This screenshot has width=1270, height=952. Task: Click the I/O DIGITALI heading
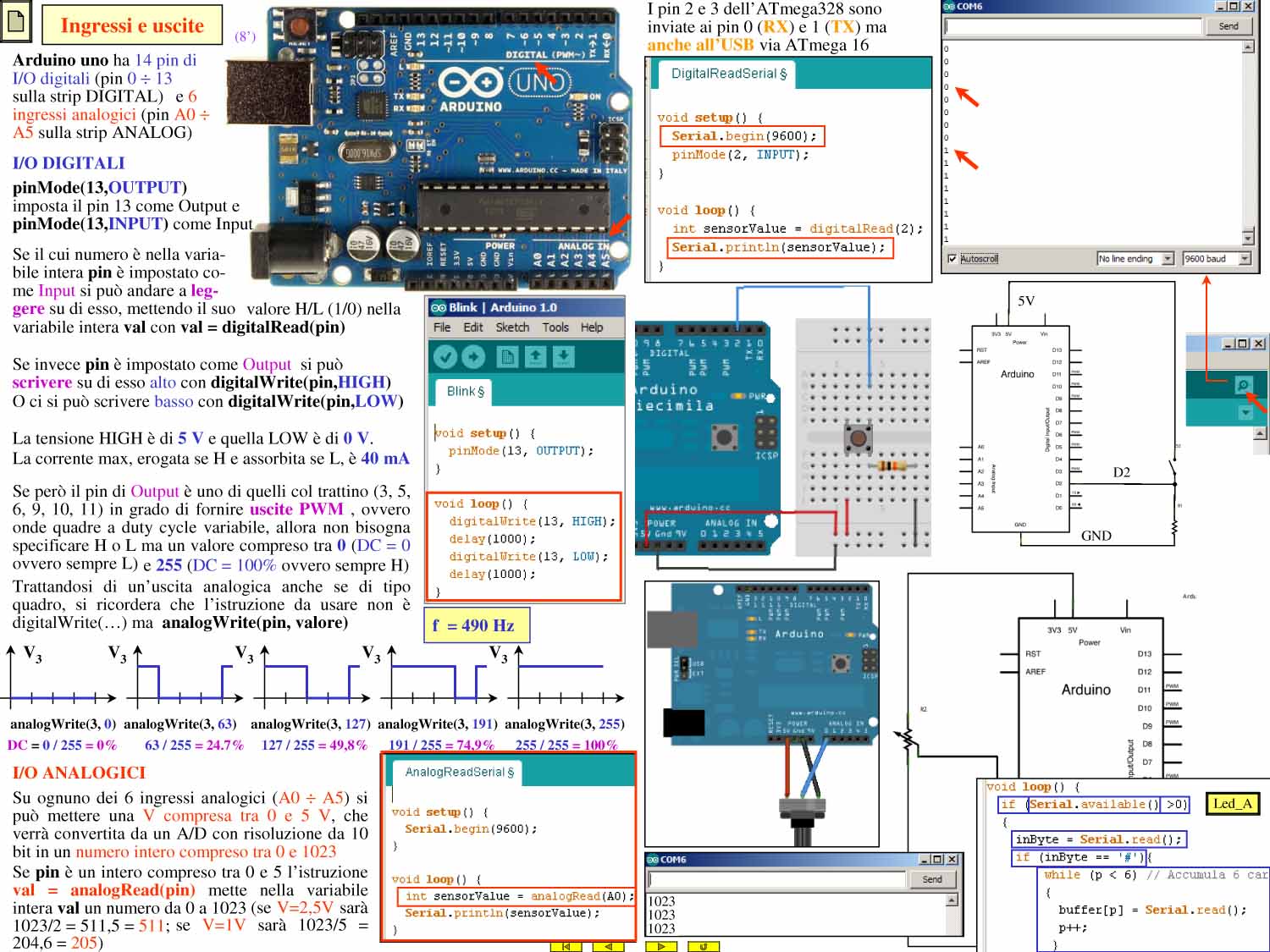69,162
